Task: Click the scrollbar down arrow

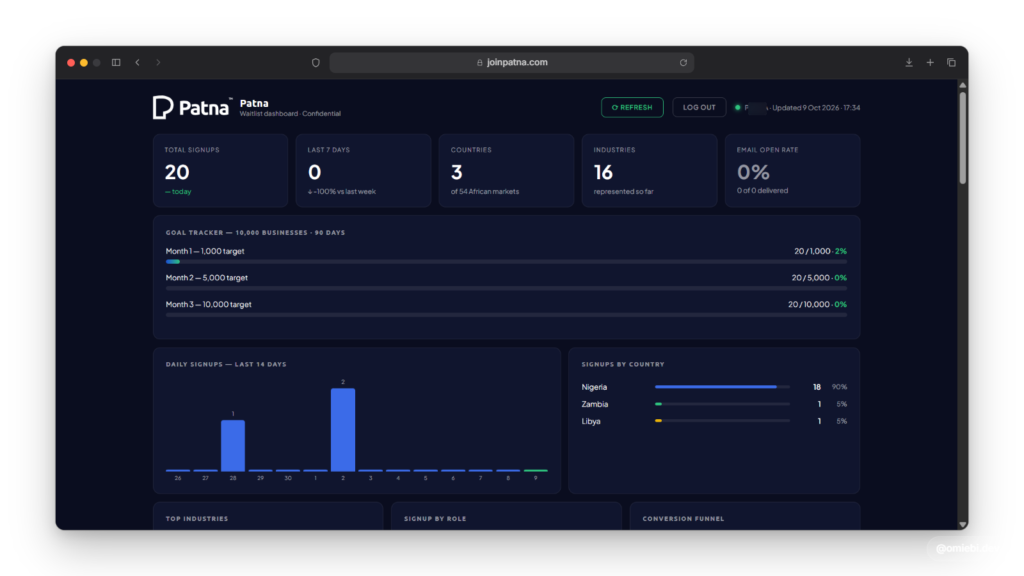Action: point(963,524)
